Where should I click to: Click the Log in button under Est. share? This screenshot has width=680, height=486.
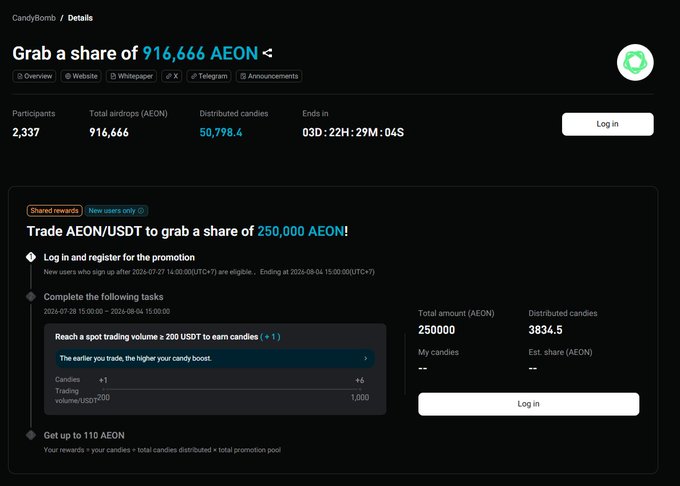(x=528, y=404)
